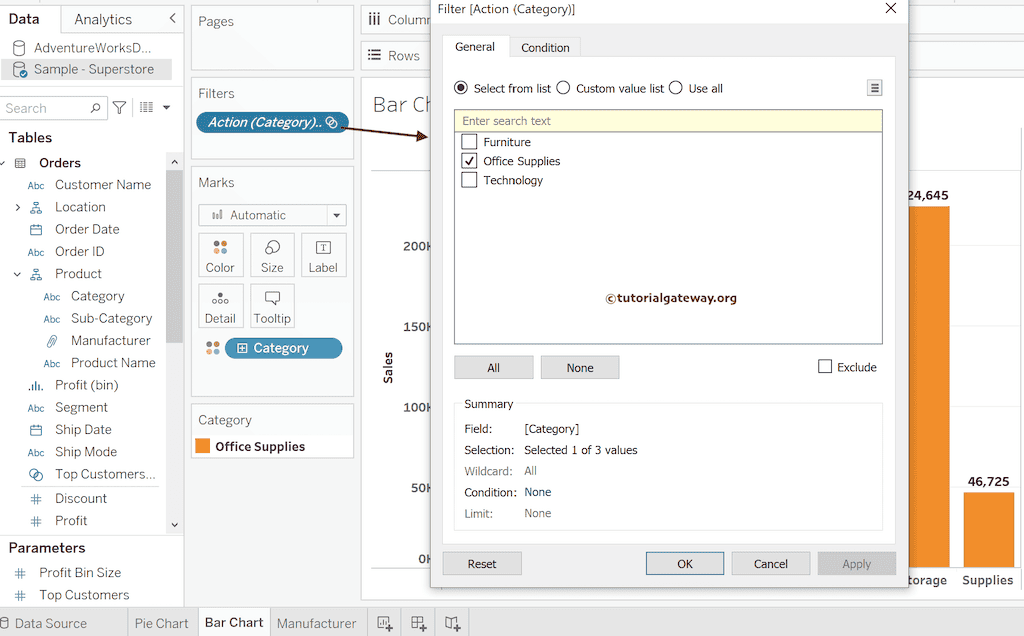The width and height of the screenshot is (1024, 636).
Task: Expand the Location hierarchy
Action: (x=18, y=208)
